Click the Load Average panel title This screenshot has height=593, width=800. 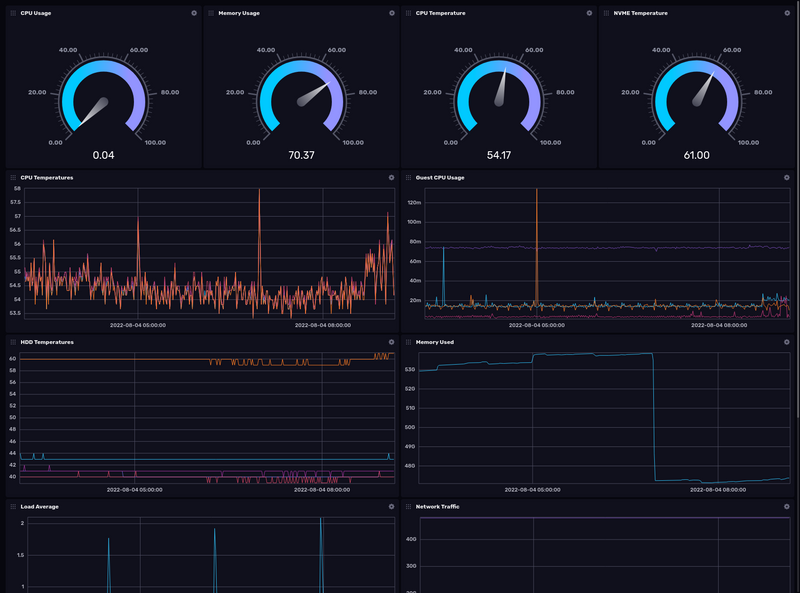pos(39,507)
